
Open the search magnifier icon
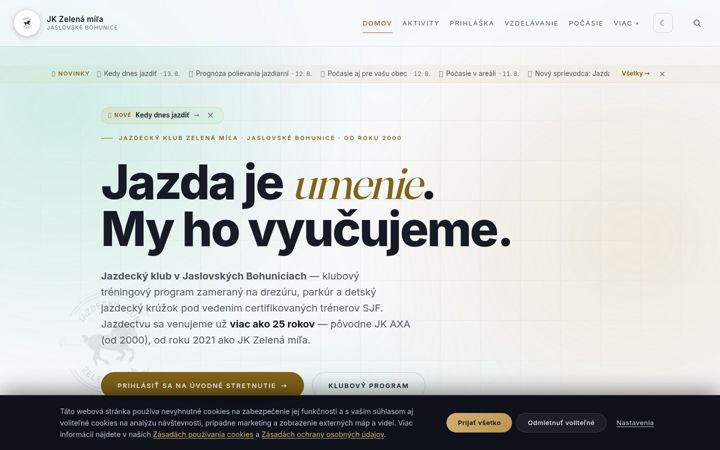point(697,23)
